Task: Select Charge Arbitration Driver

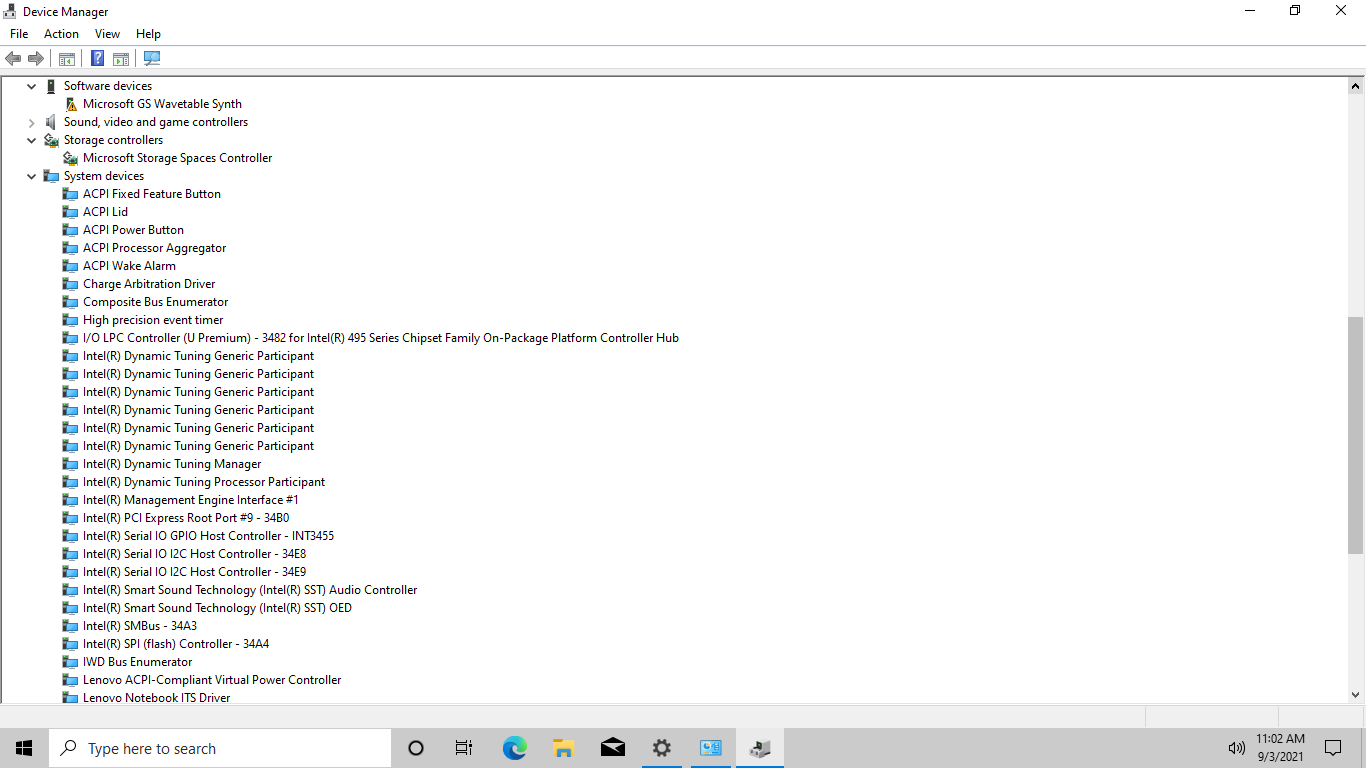Action: (149, 284)
